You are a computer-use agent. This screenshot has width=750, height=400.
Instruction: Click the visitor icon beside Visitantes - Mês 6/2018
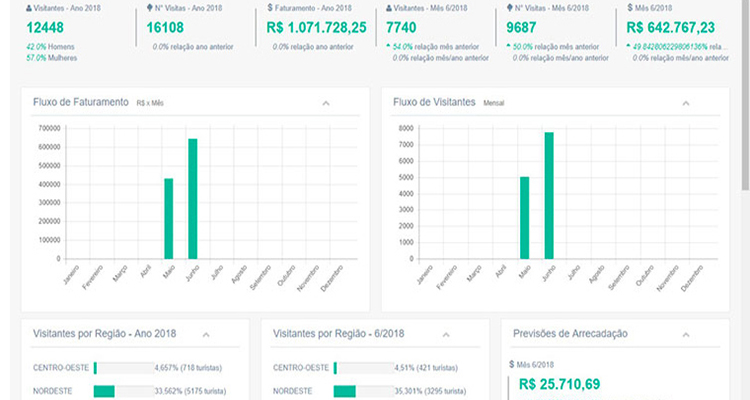coord(389,8)
